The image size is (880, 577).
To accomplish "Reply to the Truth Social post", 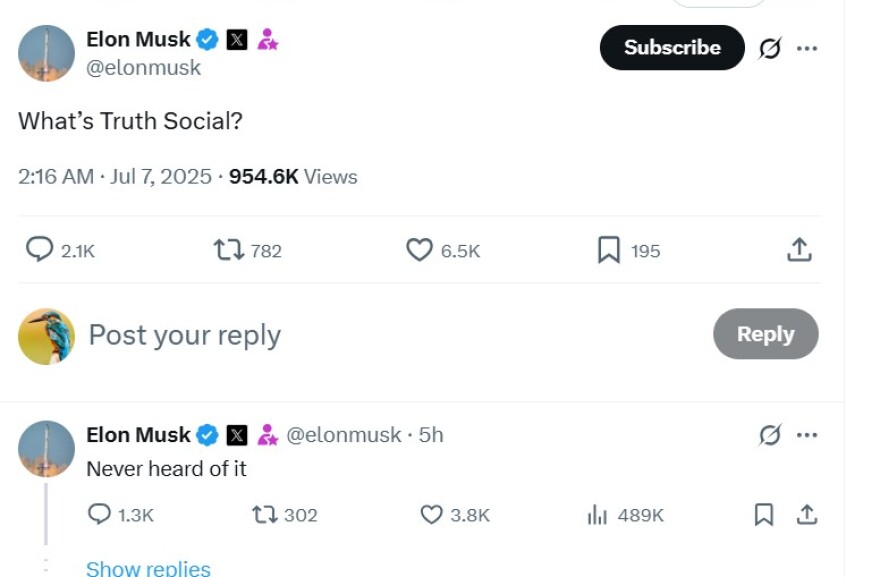I will click(35, 251).
